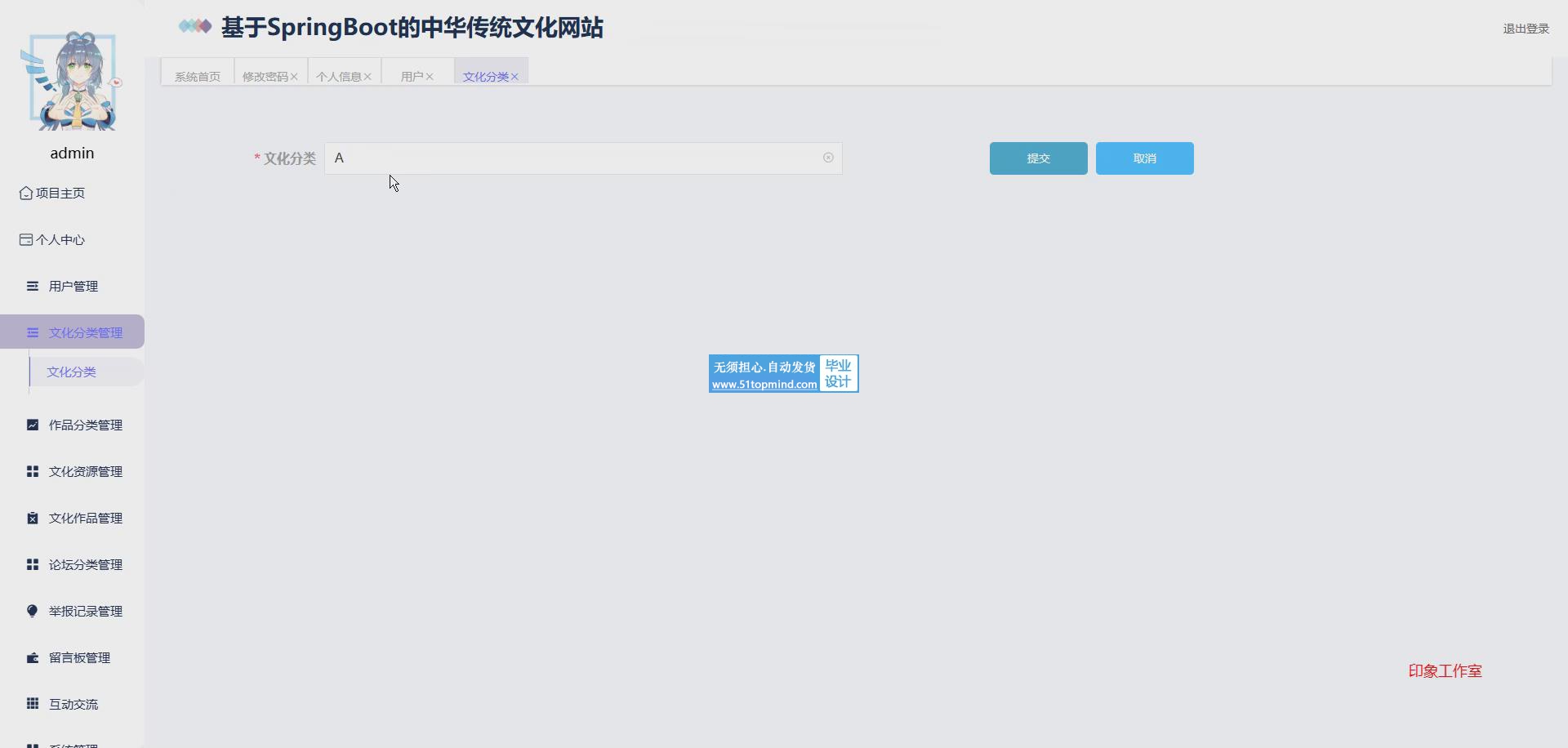Expand the 互动交流 menu
The height and width of the screenshot is (748, 1568).
coord(73,705)
